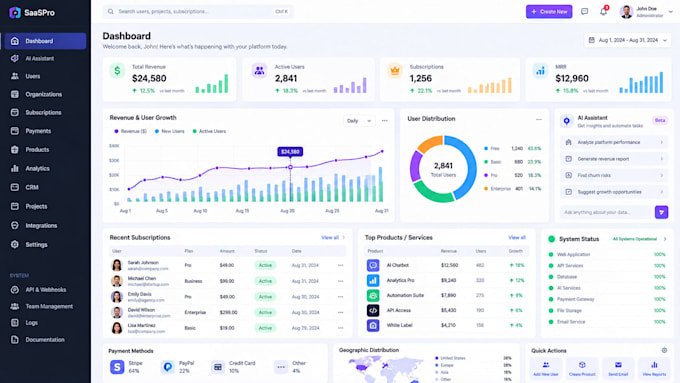Click the Send Email quick action
Screen dimensions: 680x383
618,368
